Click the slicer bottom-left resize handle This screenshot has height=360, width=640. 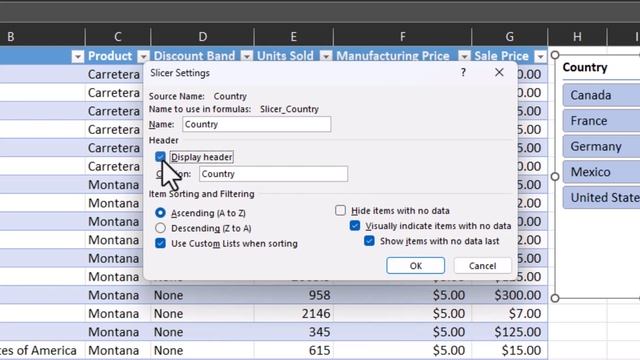555,298
